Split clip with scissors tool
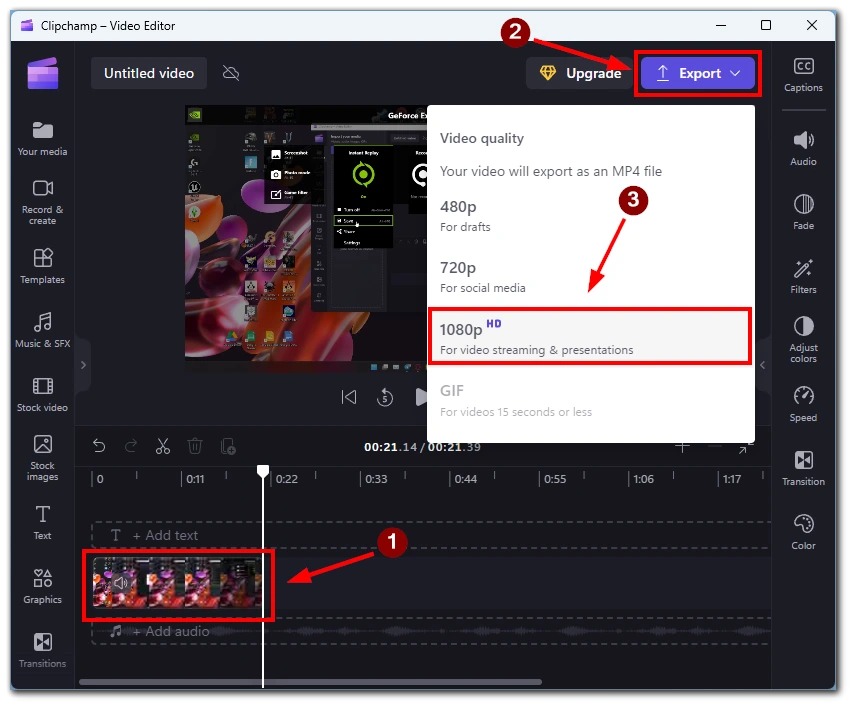The image size is (854, 708). pos(163,447)
